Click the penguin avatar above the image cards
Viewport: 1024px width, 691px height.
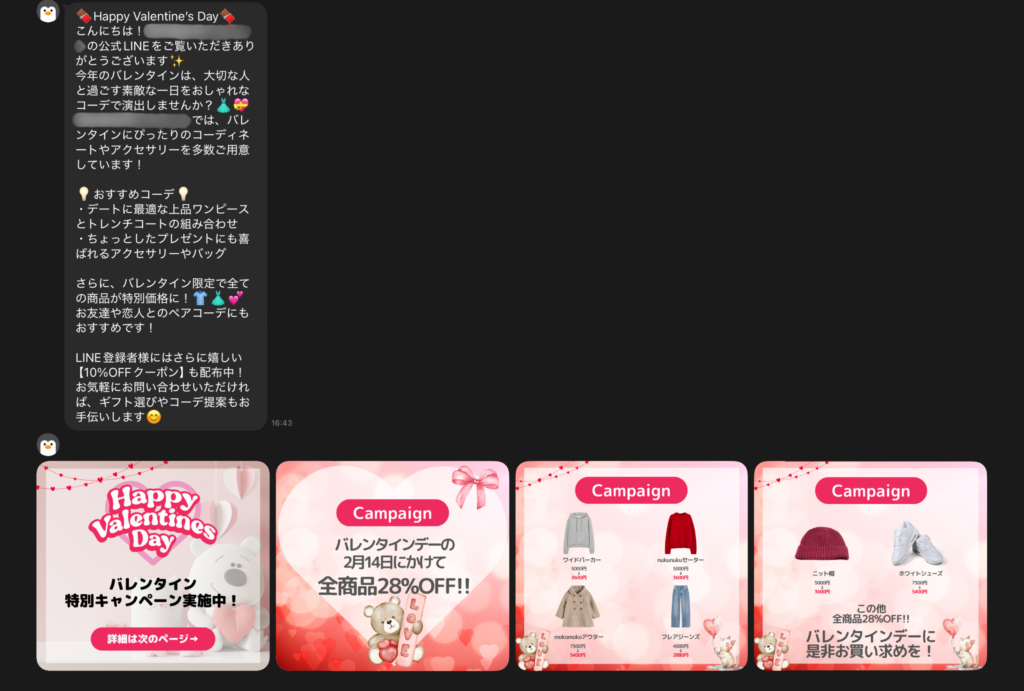tap(47, 445)
